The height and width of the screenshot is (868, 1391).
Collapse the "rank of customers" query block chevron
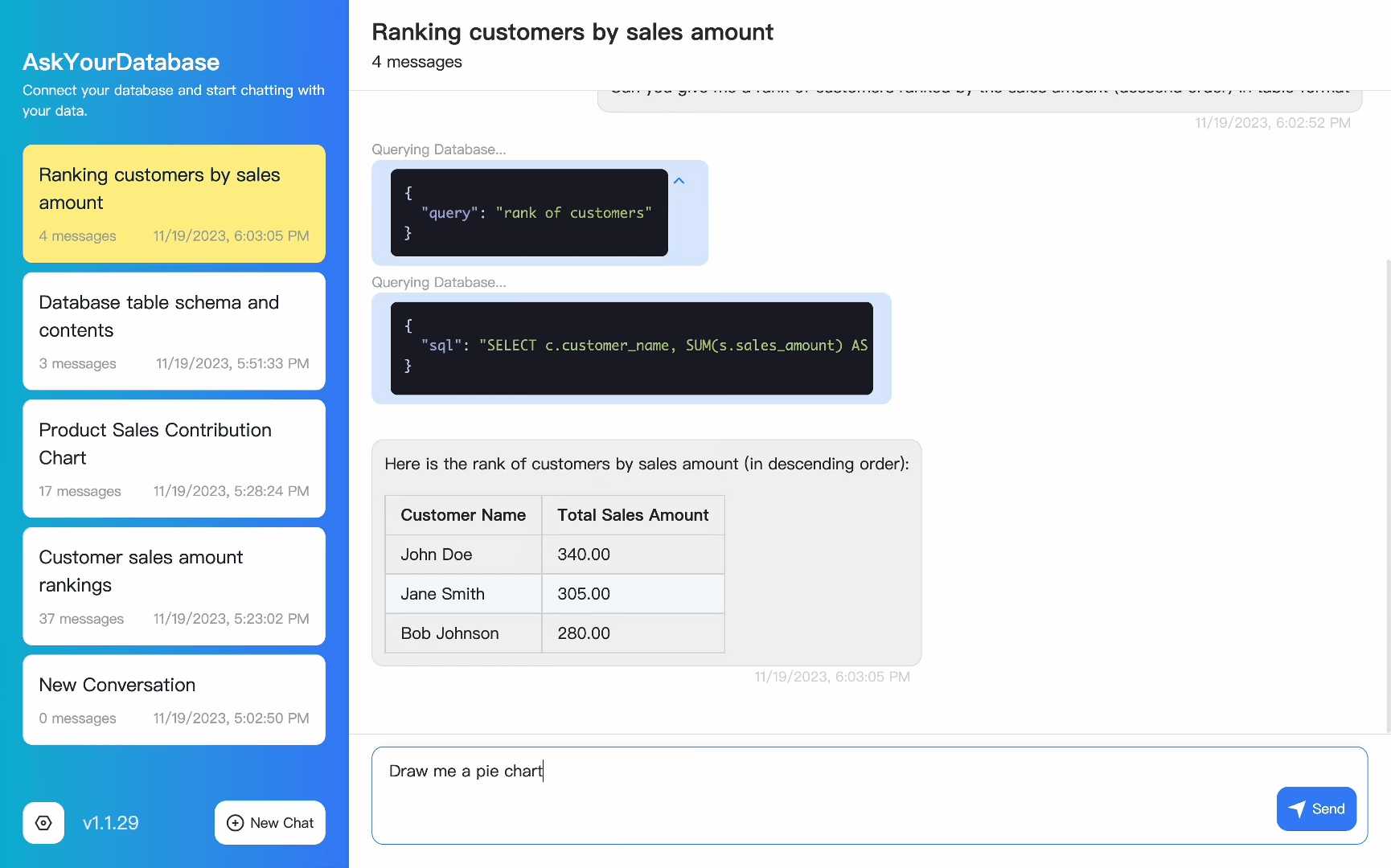tap(679, 180)
